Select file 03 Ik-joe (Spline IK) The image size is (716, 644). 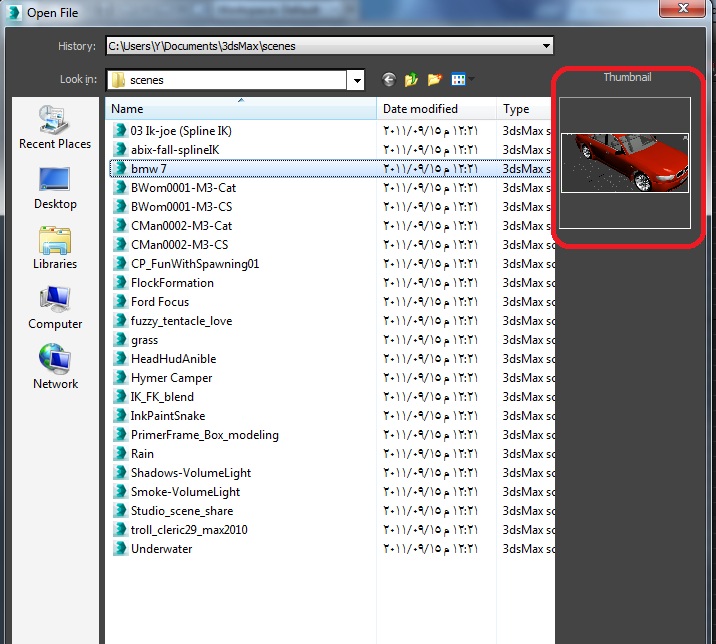(181, 131)
